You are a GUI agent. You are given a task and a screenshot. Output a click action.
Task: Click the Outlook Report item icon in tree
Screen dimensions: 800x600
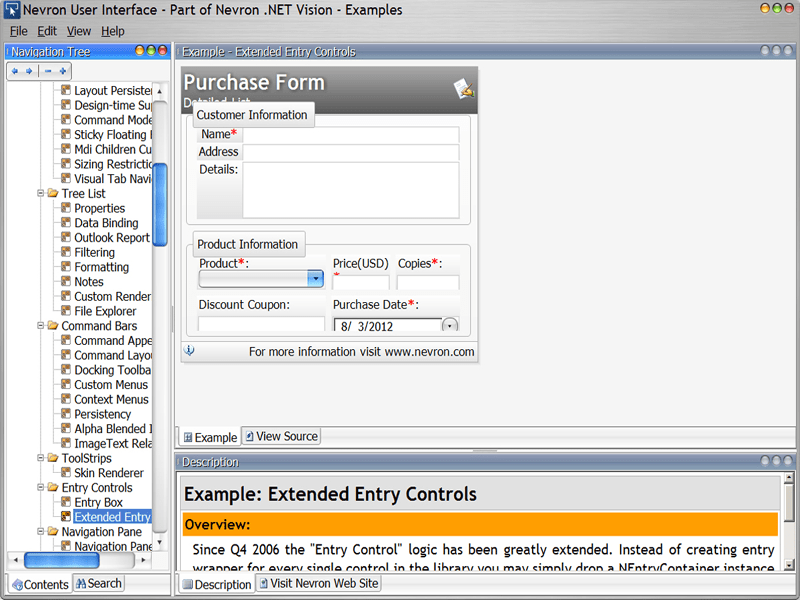(65, 237)
